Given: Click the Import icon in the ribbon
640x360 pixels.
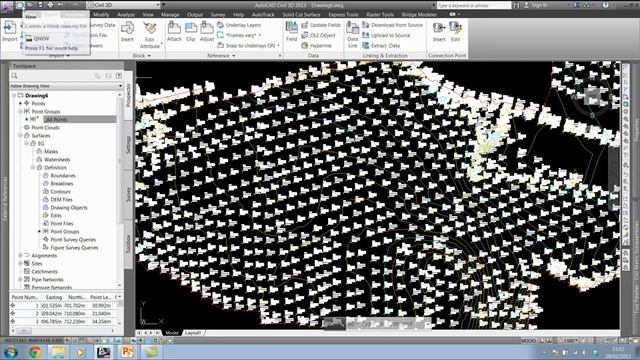Looking at the screenshot, I should (9, 31).
